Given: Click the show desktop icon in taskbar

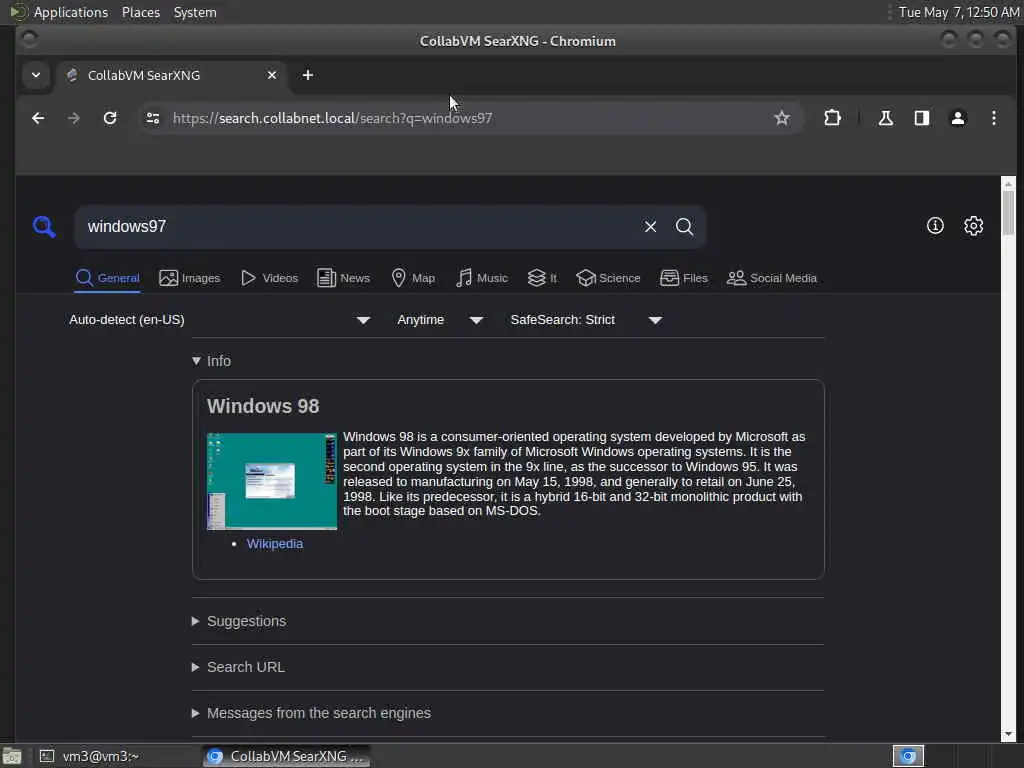Looking at the screenshot, I should (x=12, y=756).
